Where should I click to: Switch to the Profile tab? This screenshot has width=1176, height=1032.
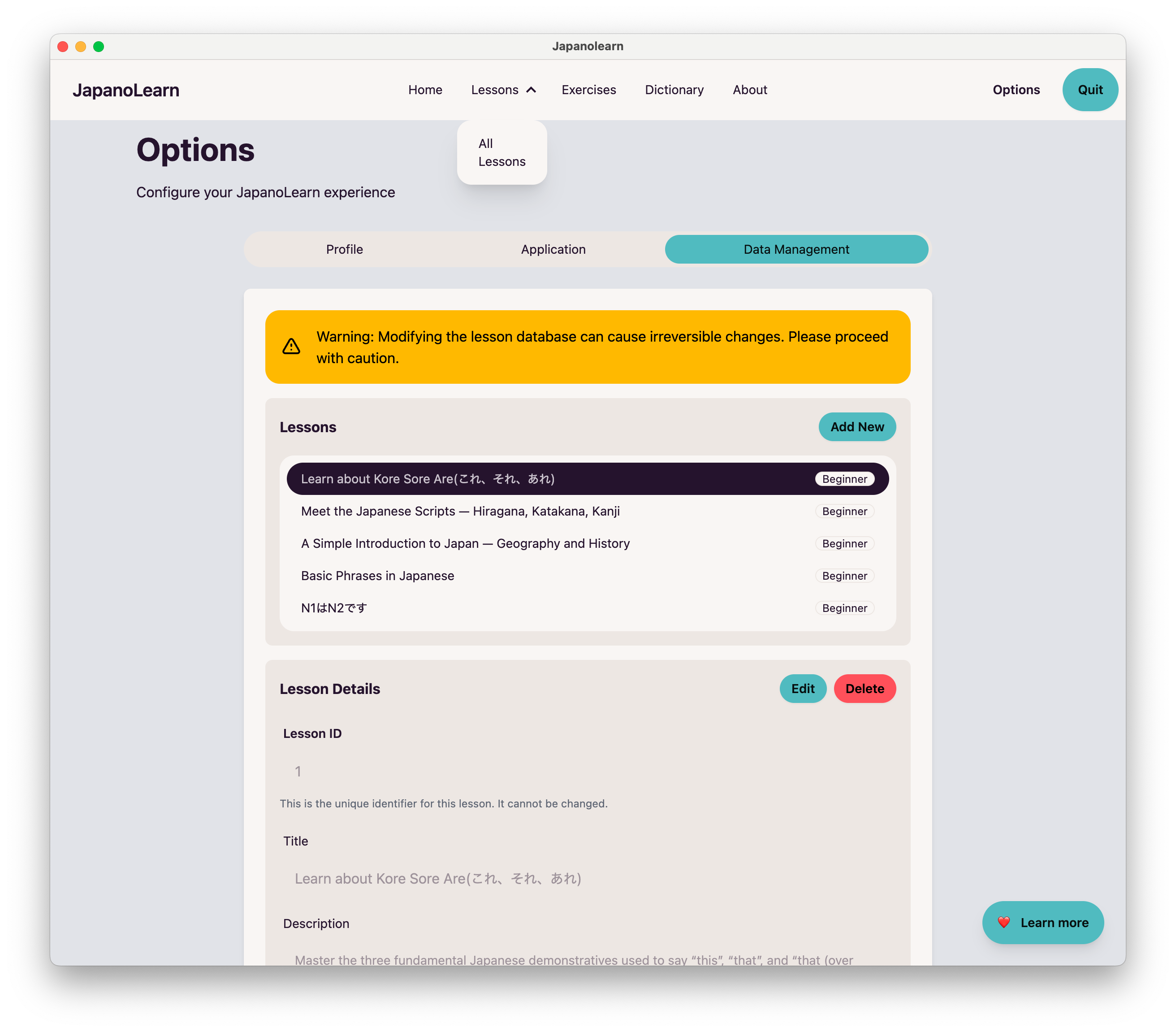344,249
